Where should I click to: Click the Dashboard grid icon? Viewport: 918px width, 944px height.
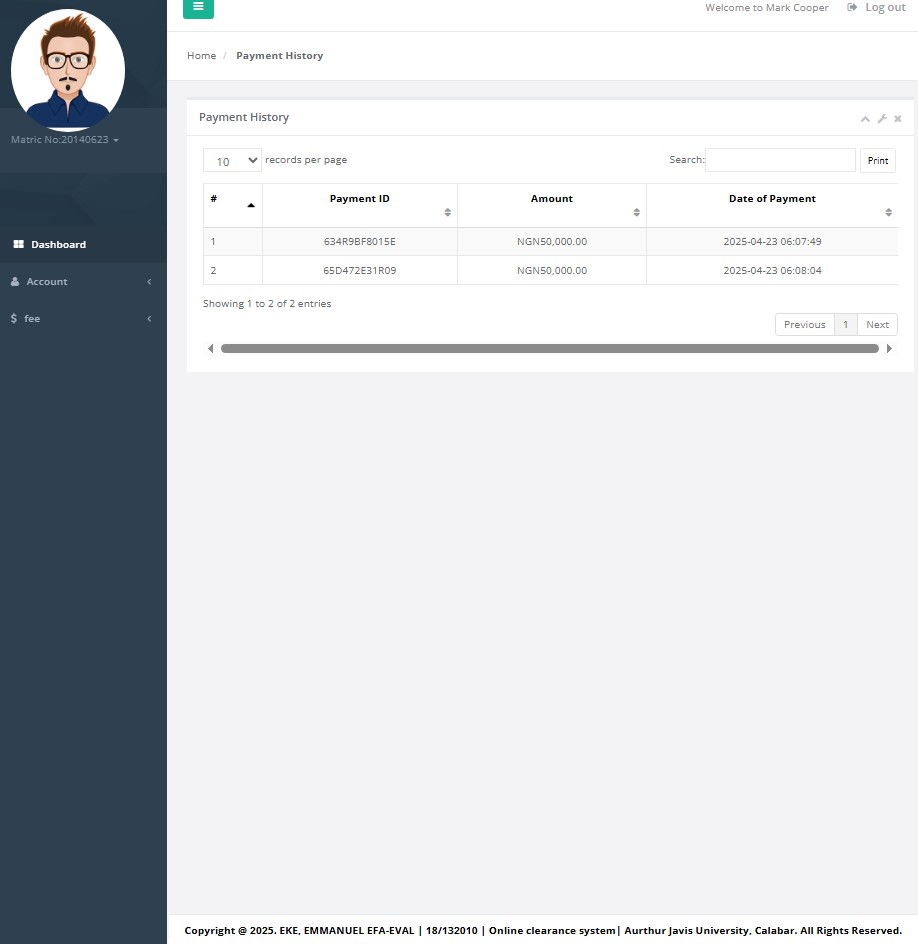click(19, 244)
